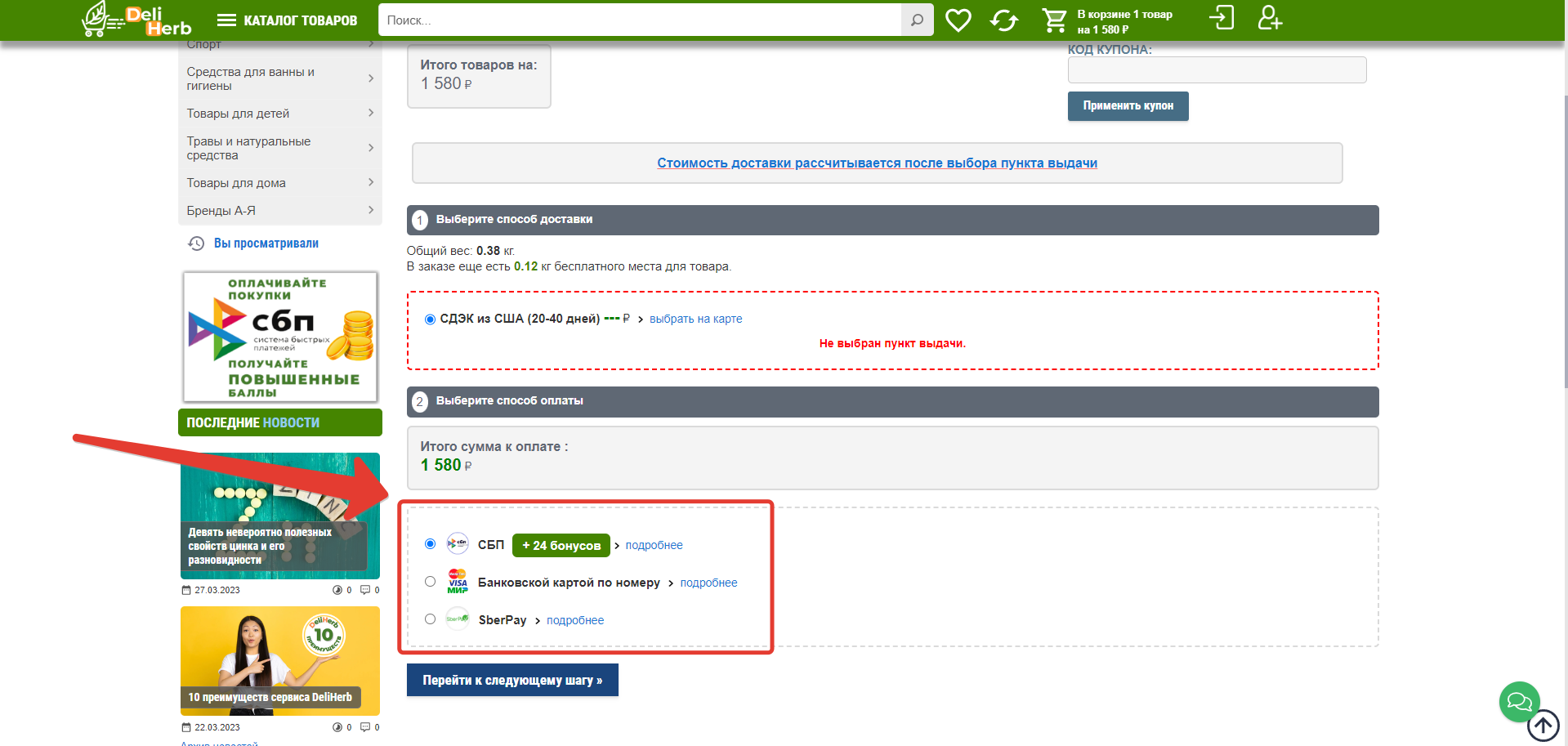This screenshot has width=1568, height=746.
Task: Click the Visa/МИР card logo icon
Action: 458,581
